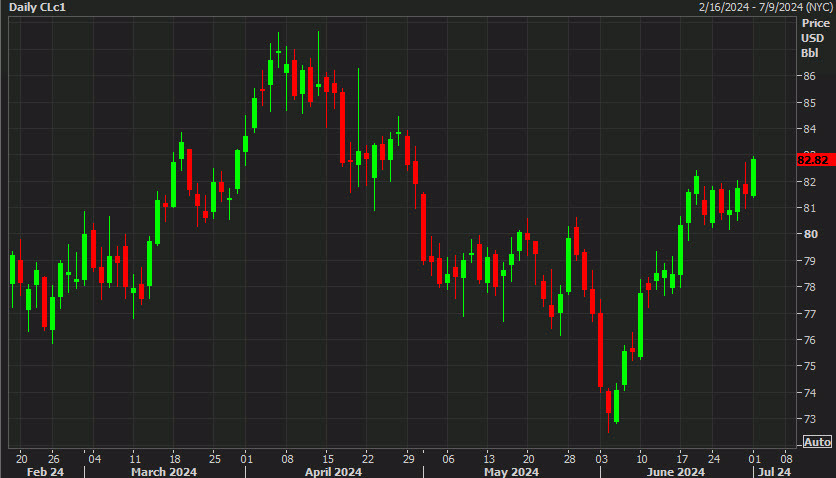Click the latest green candlestick at 01 July
Image resolution: width=836 pixels, height=478 pixels.
pyautogui.click(x=753, y=177)
